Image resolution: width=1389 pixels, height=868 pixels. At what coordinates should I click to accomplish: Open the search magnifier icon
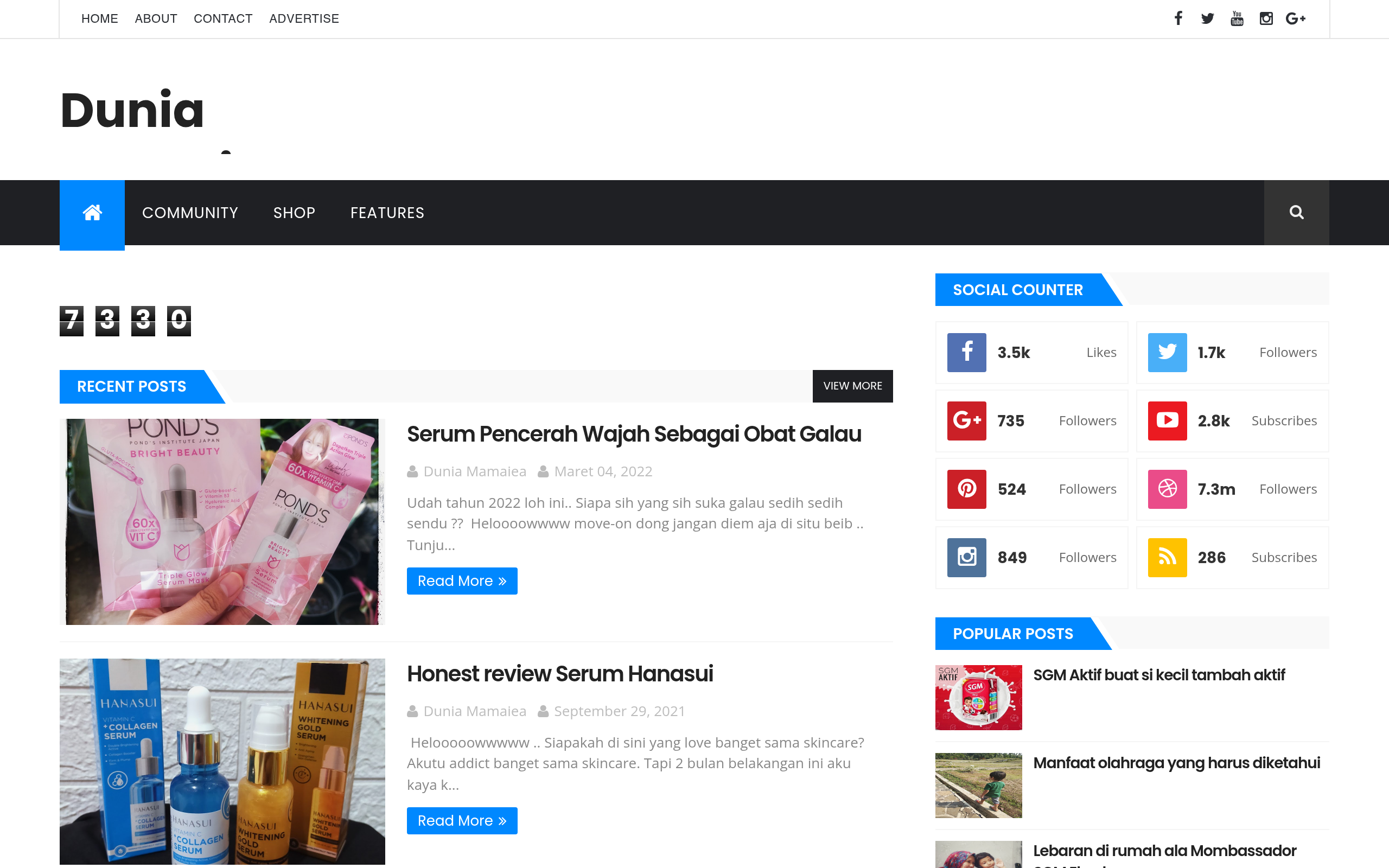1296,213
